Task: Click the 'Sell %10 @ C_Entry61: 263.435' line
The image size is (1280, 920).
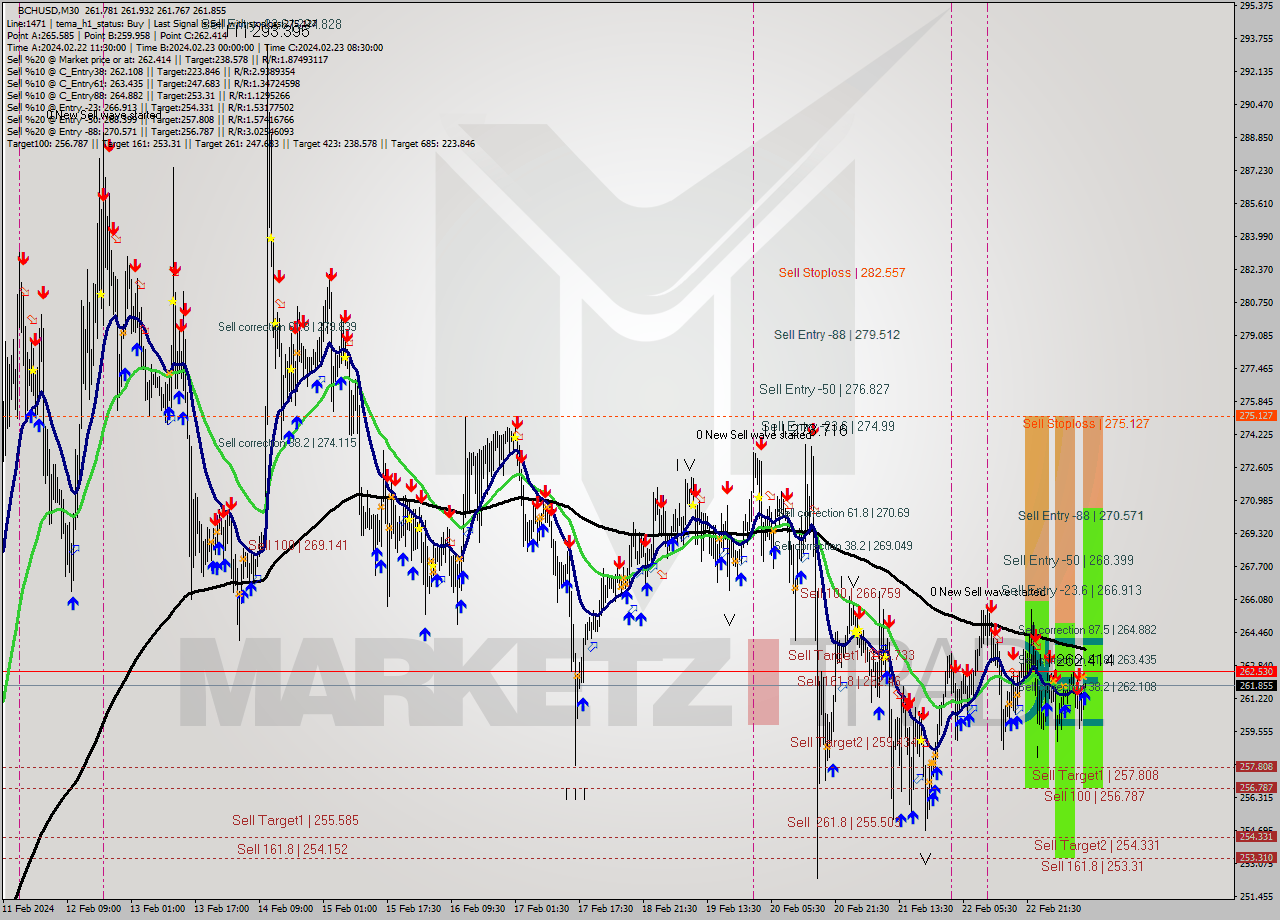Action: pos(153,83)
